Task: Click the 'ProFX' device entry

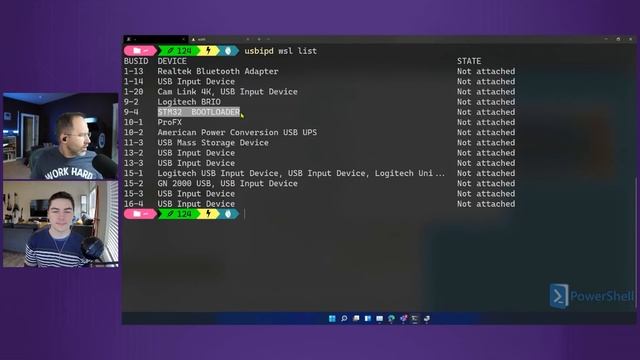Action: [x=169, y=122]
